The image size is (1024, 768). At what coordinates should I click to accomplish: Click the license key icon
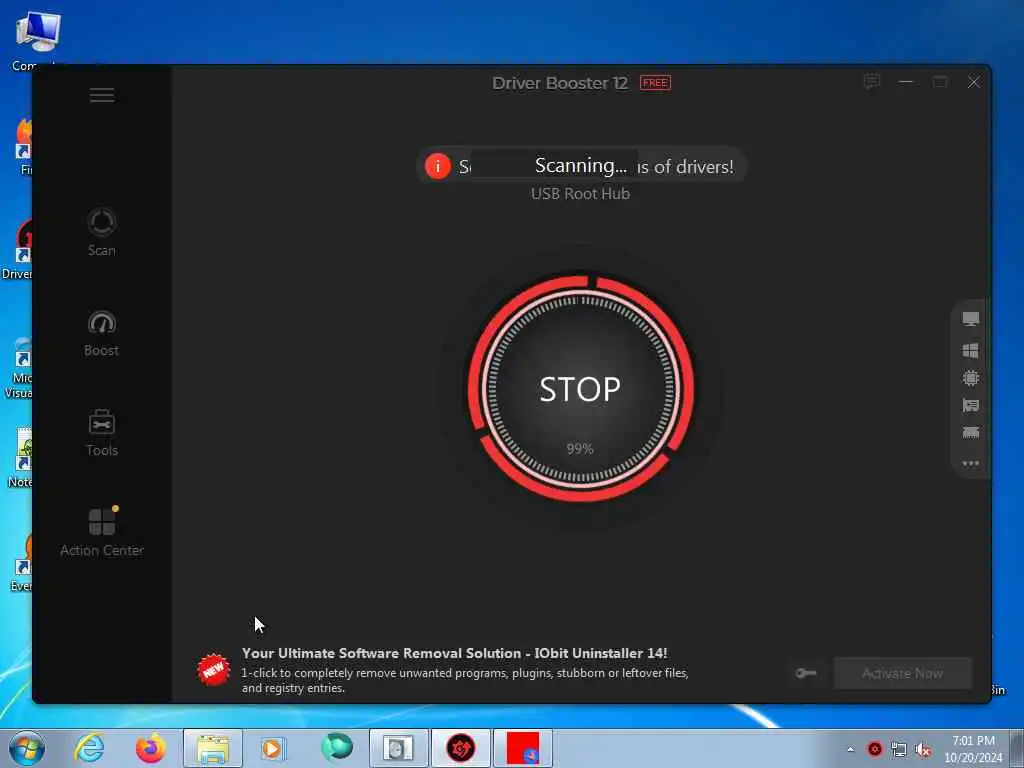(806, 673)
